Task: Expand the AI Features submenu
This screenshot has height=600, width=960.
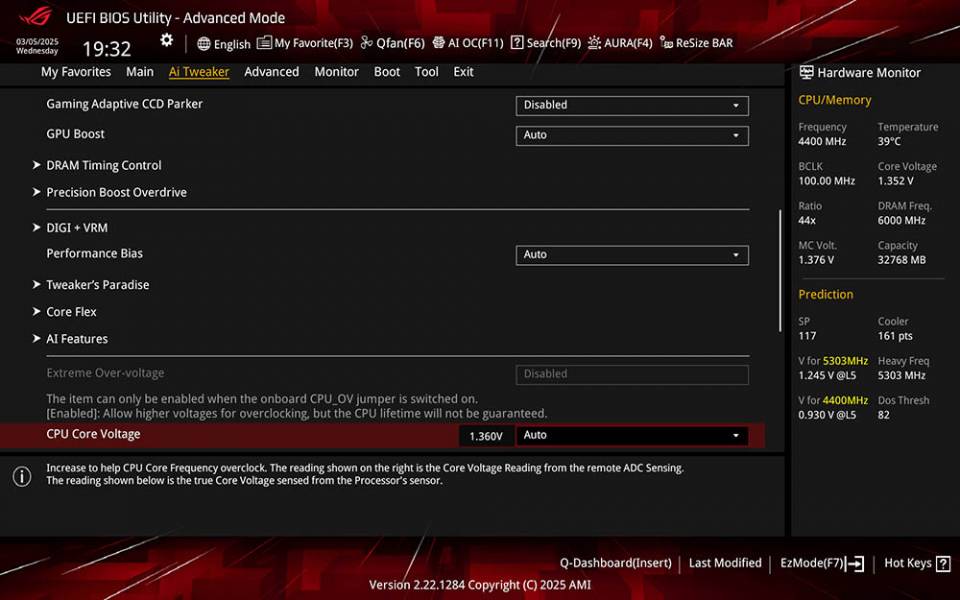Action: [77, 339]
